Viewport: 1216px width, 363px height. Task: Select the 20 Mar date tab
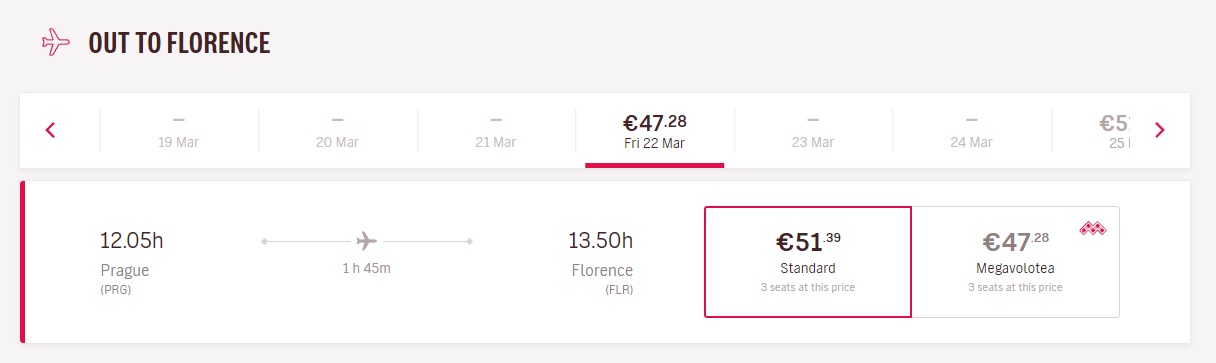pos(337,131)
